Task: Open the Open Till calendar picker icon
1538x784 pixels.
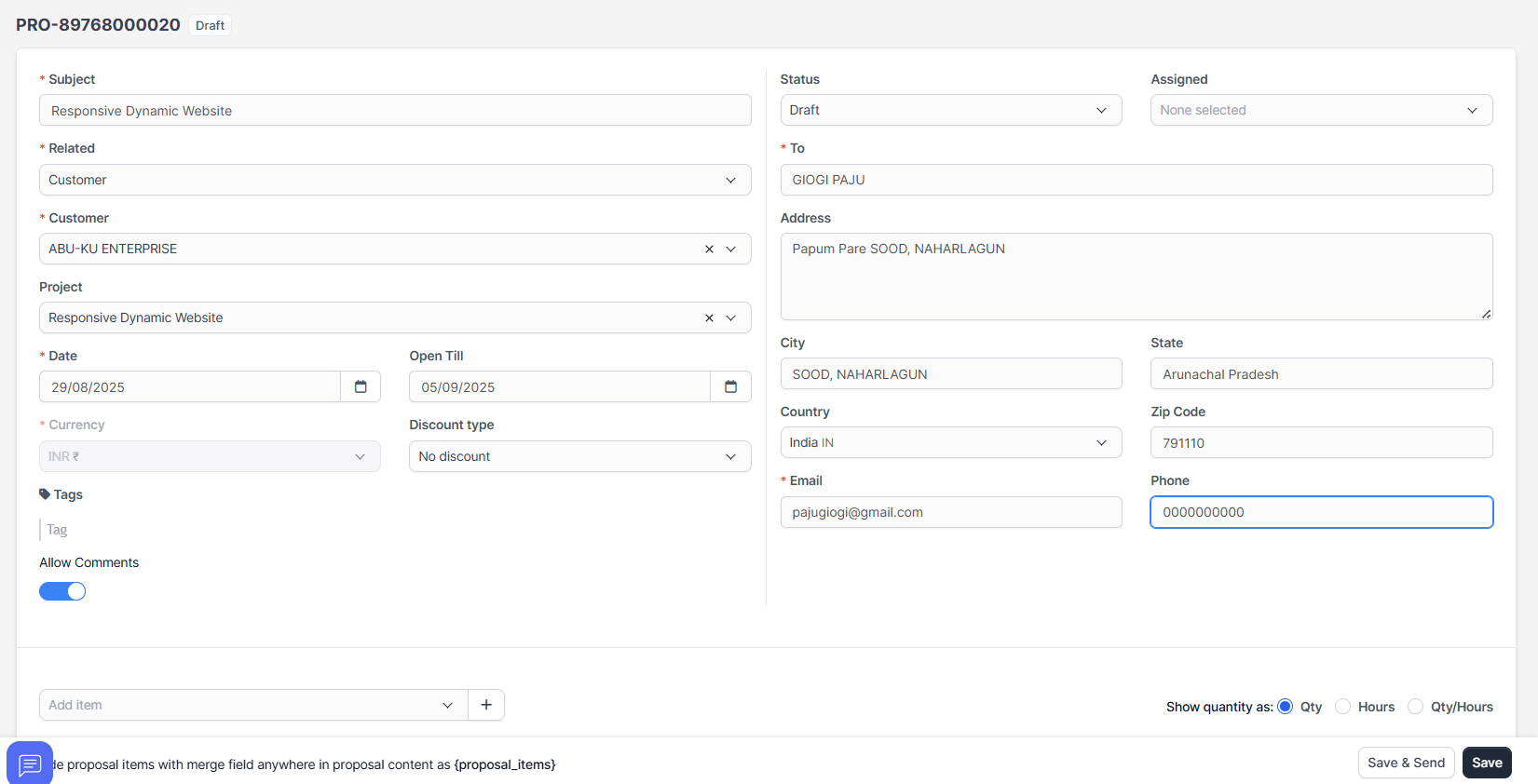Action: [730, 386]
